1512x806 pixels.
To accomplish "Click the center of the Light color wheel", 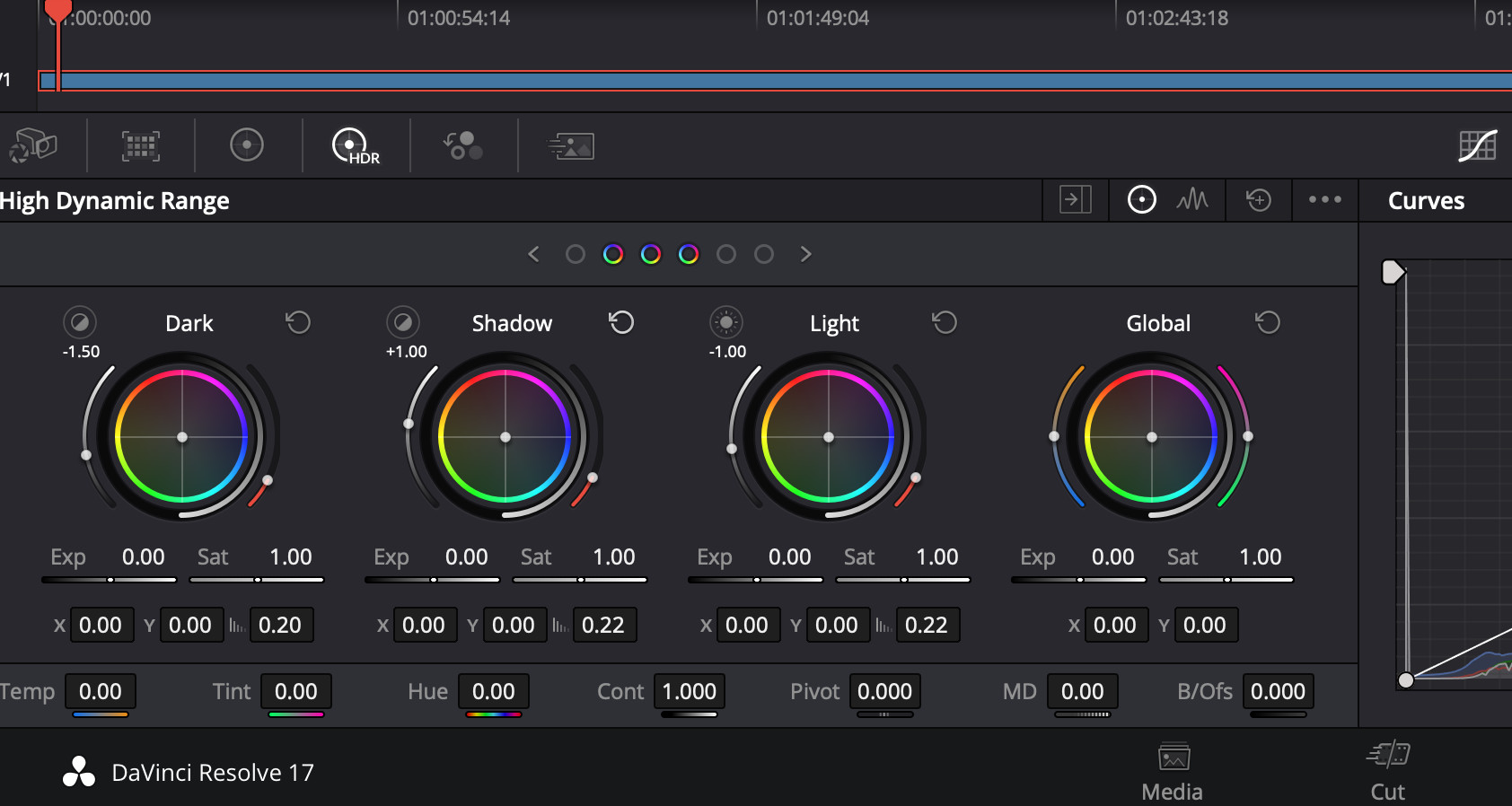I will [x=829, y=437].
